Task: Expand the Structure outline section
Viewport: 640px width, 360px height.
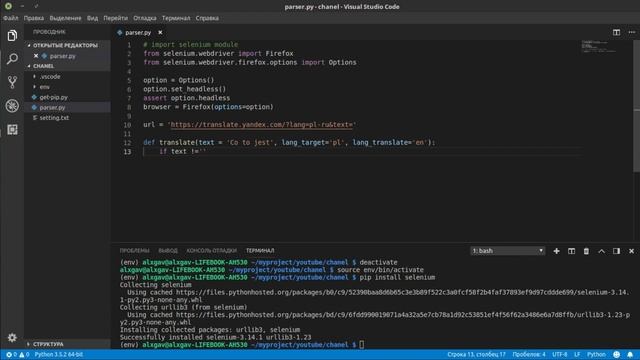Action: [x=67, y=344]
